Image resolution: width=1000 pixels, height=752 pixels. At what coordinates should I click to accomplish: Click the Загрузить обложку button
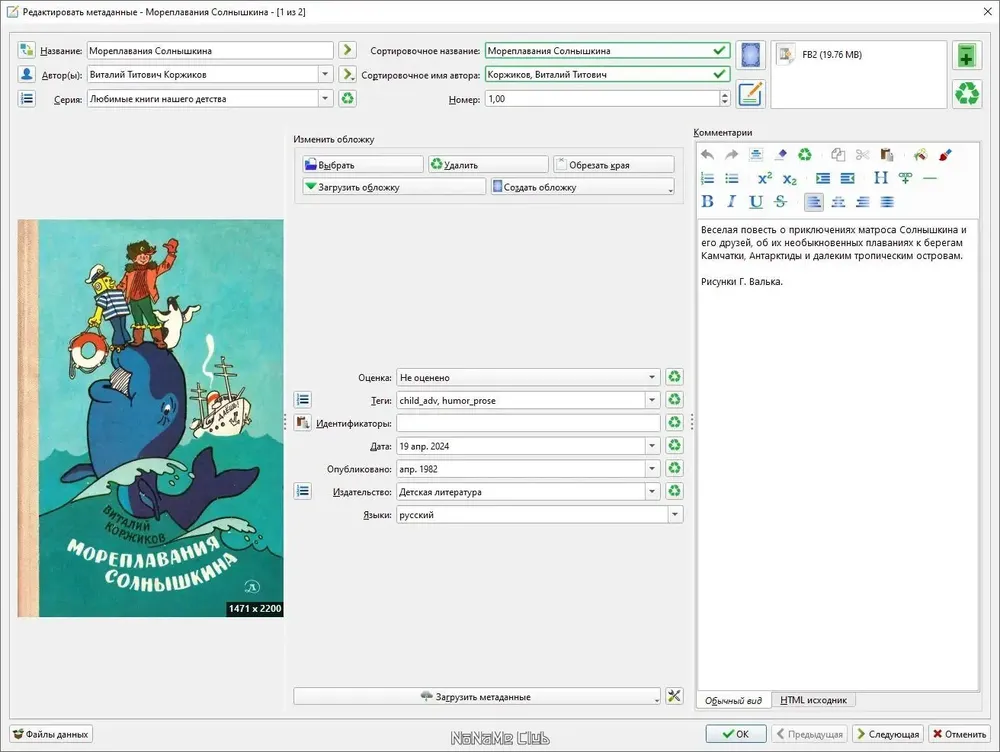tap(393, 187)
